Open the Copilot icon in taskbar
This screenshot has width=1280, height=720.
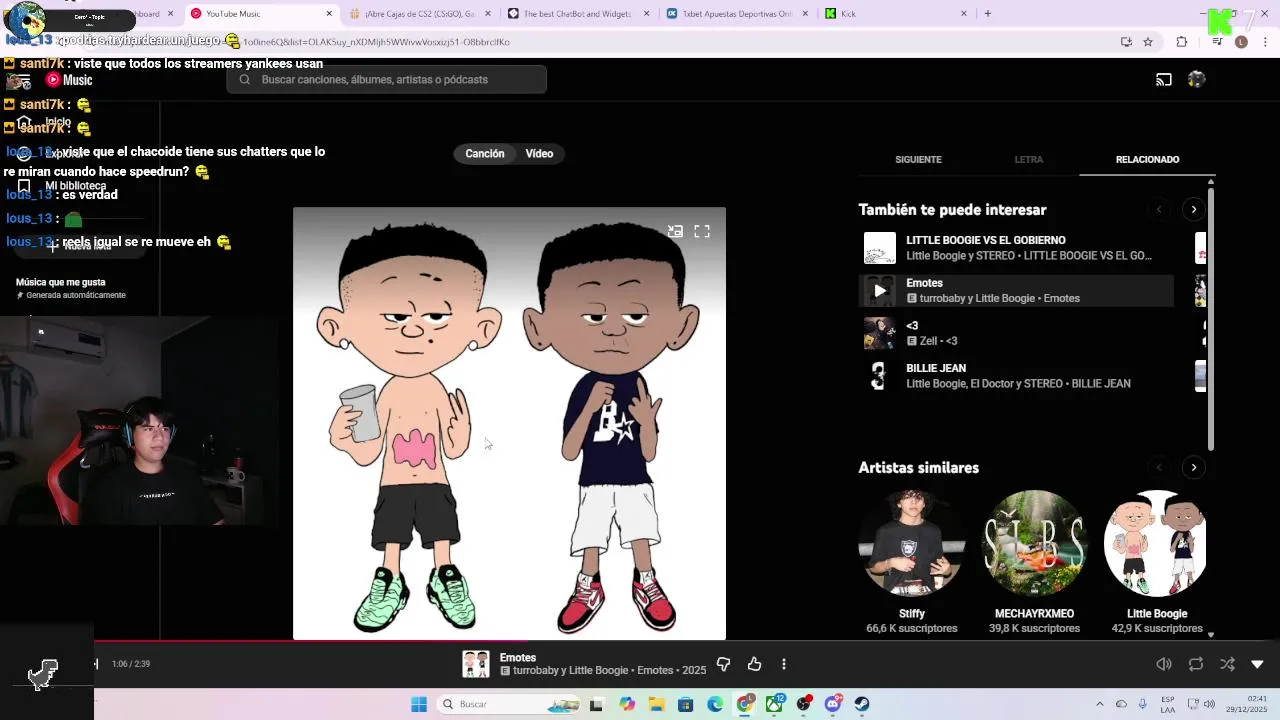pos(627,704)
